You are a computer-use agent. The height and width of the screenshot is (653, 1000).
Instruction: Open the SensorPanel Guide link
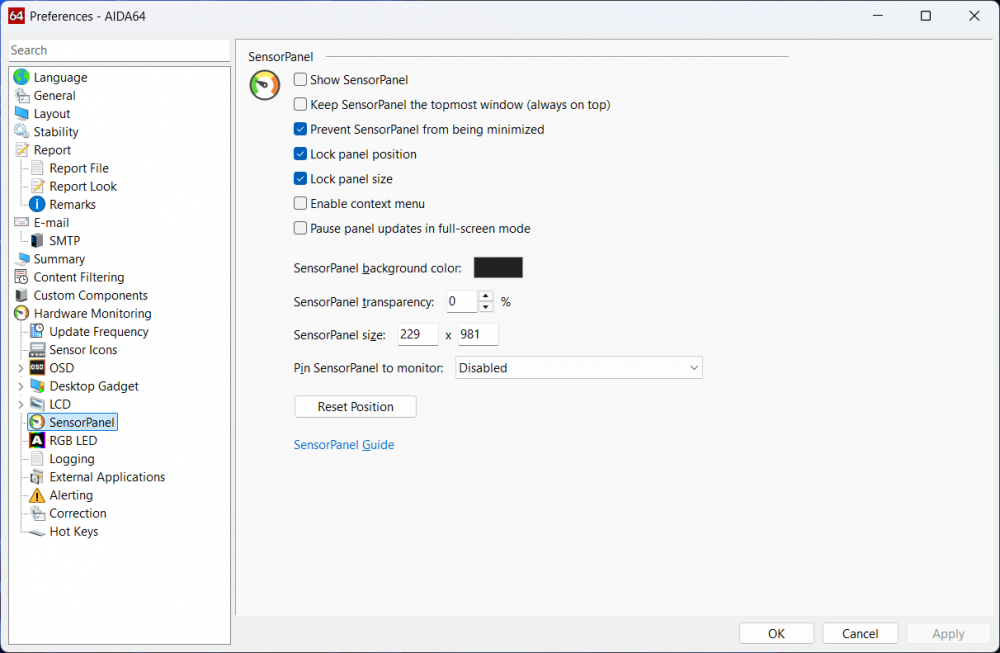344,444
